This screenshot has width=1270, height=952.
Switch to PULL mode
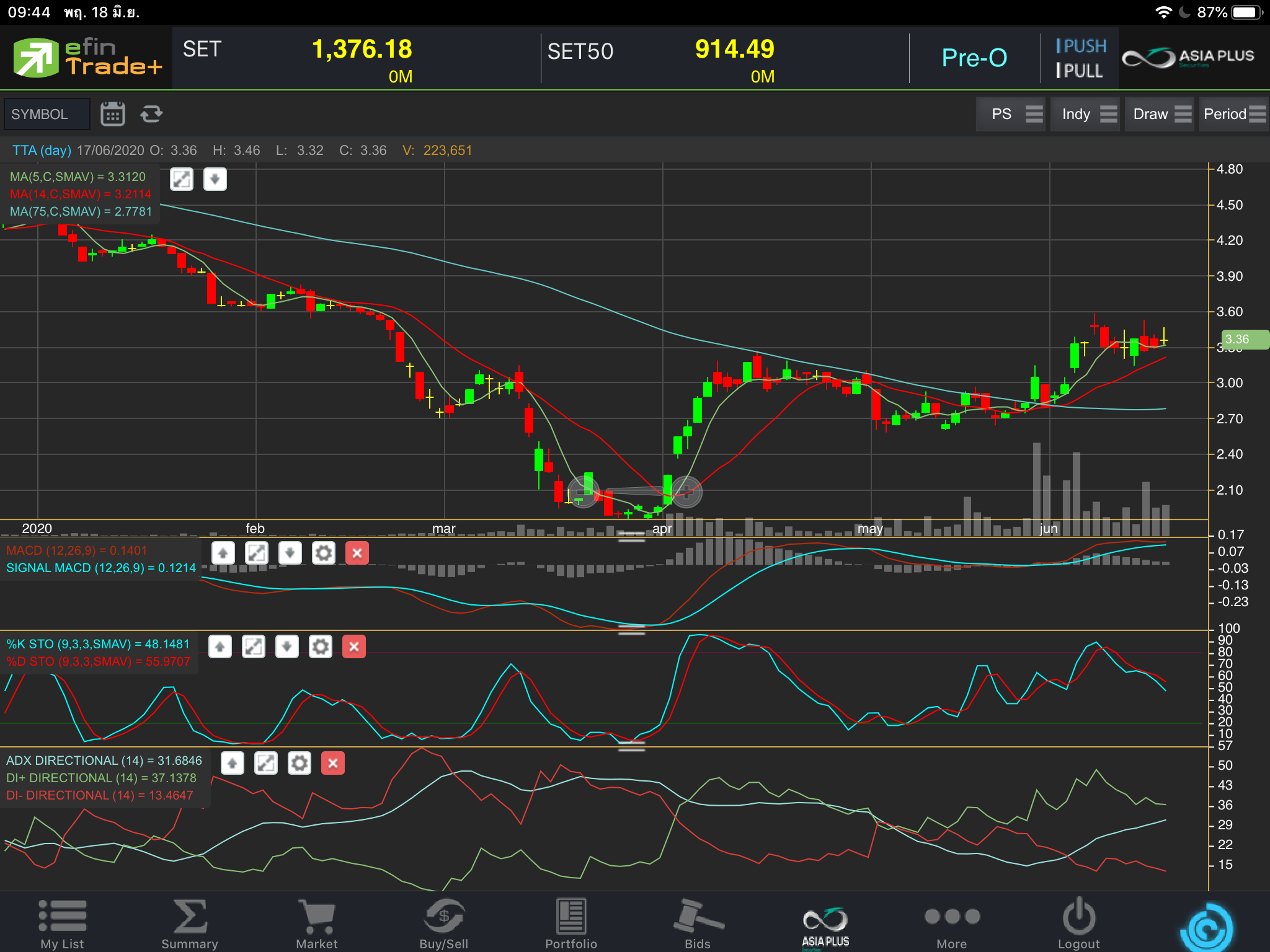pyautogui.click(x=1080, y=71)
